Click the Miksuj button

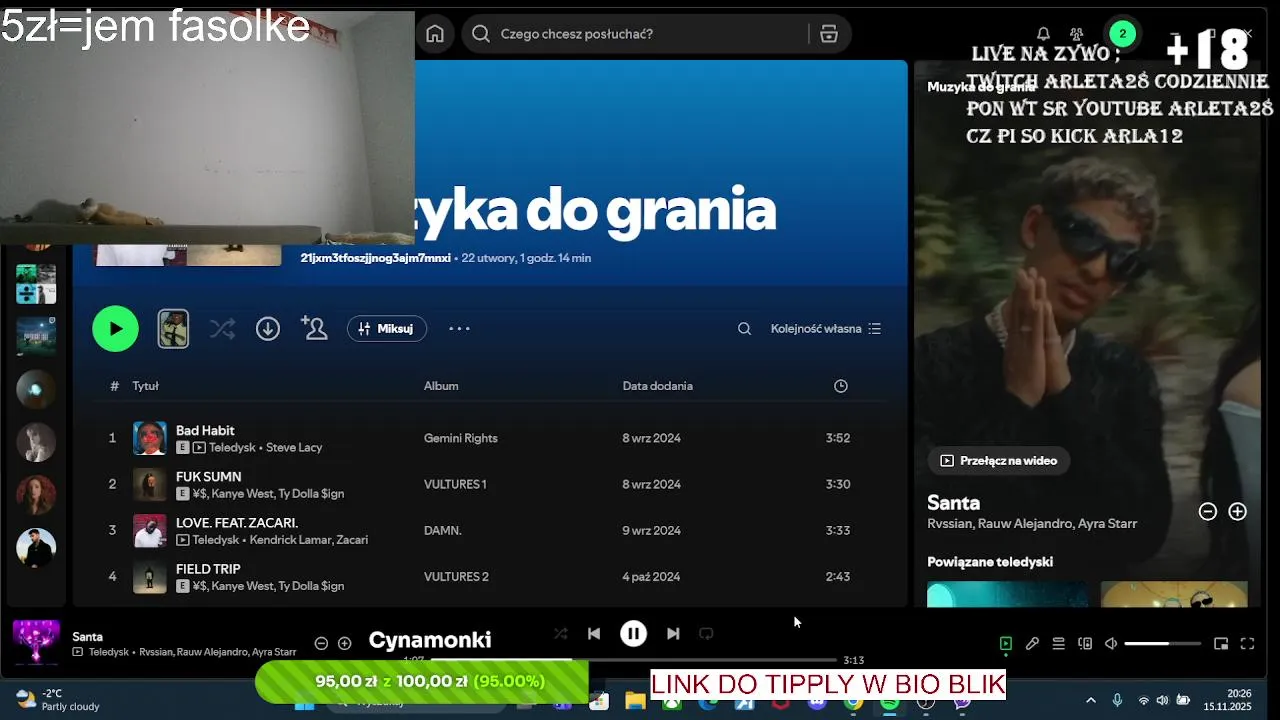[x=387, y=328]
